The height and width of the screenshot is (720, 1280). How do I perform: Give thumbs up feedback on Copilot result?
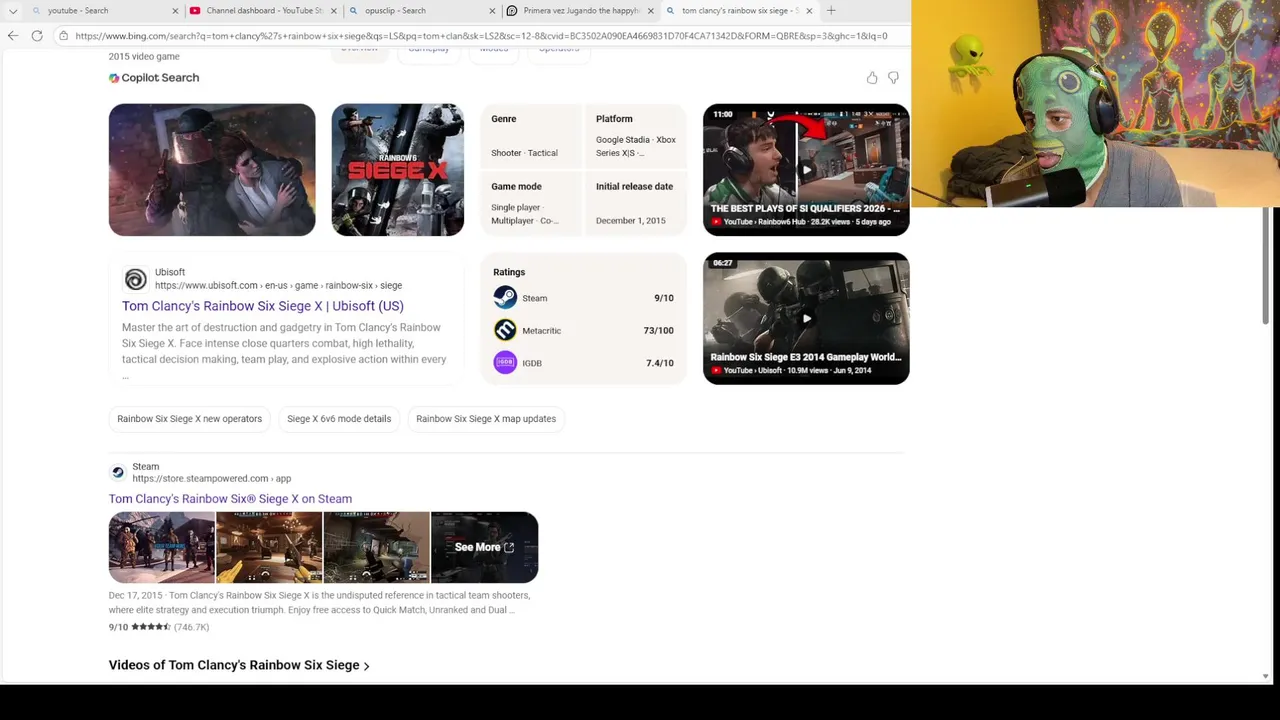[872, 78]
